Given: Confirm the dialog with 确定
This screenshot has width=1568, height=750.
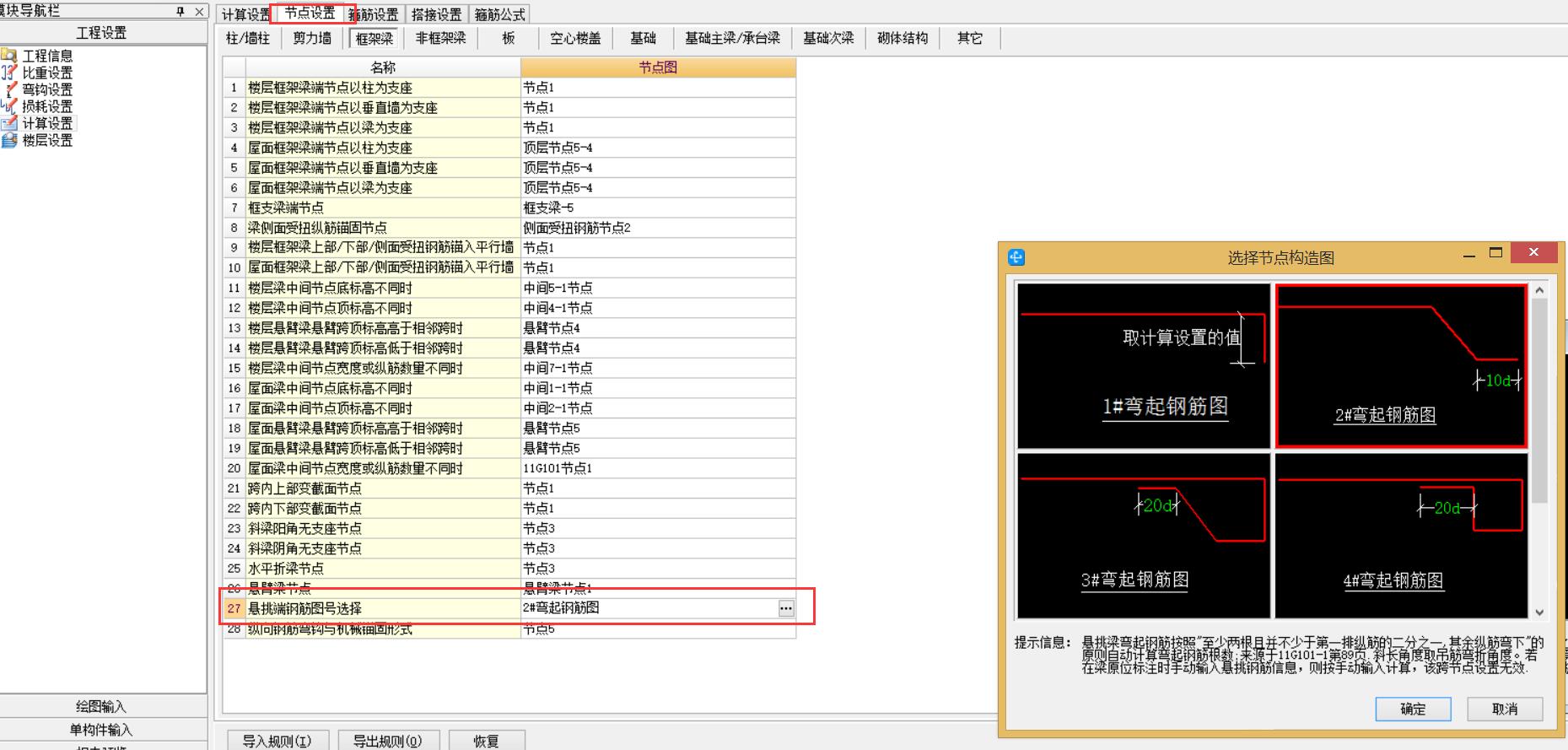Looking at the screenshot, I should (1413, 709).
